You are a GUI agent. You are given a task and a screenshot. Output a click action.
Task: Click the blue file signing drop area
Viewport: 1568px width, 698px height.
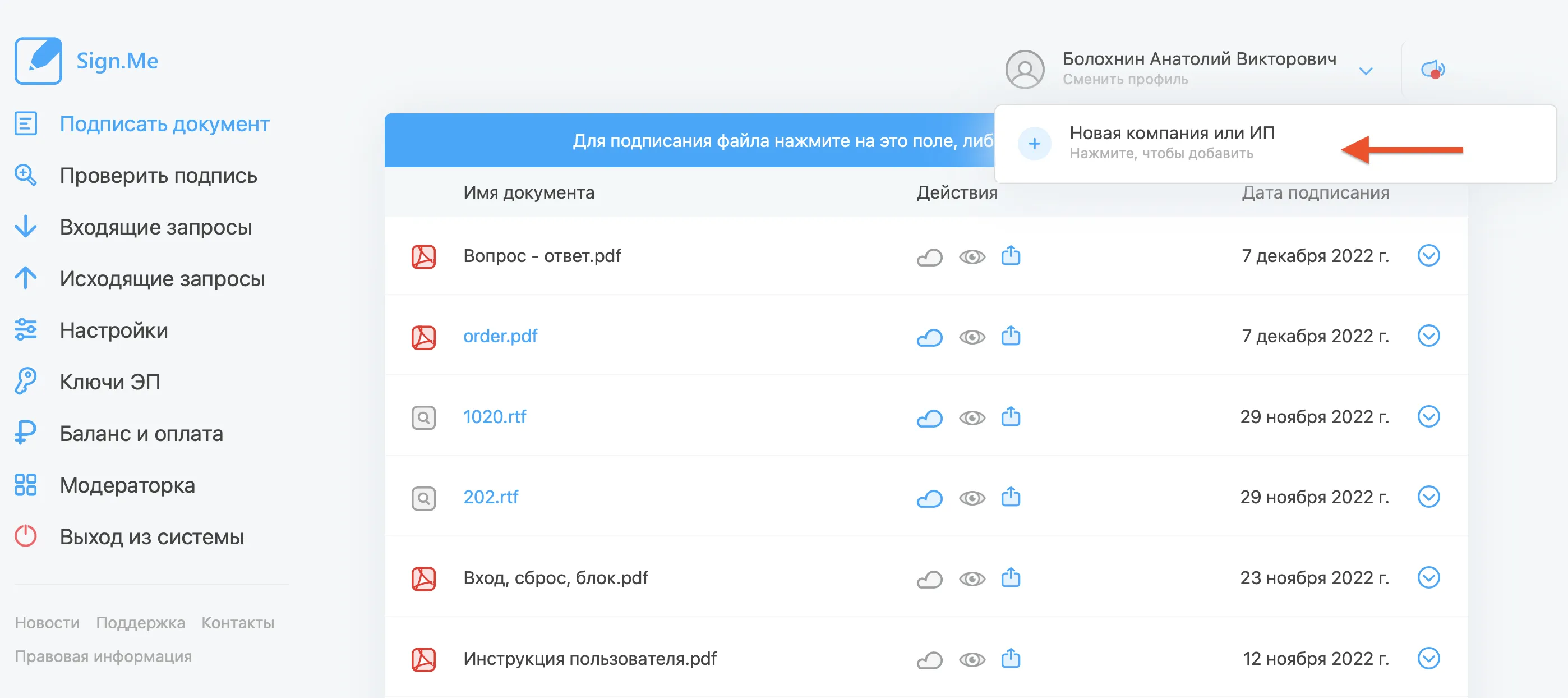690,141
